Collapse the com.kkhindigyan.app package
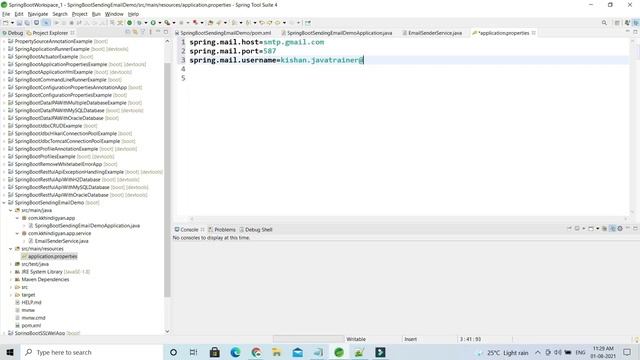 point(18,218)
